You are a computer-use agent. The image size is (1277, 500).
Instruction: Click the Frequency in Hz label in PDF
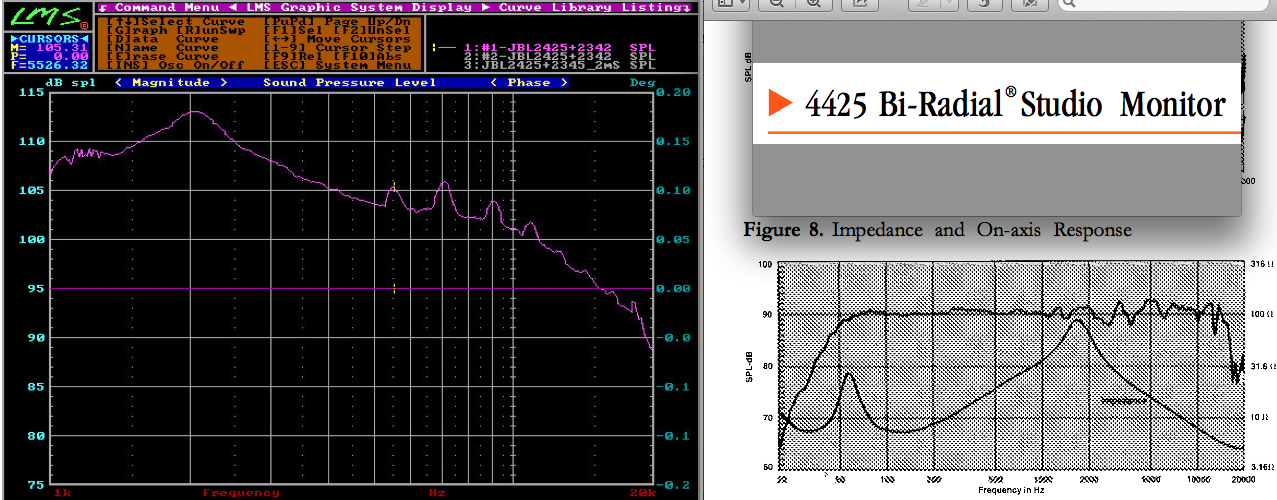pos(1011,490)
